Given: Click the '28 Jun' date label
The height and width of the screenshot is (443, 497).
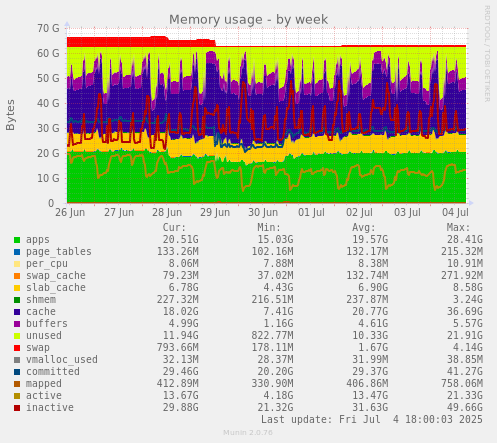Looking at the screenshot, I should pos(167,212).
